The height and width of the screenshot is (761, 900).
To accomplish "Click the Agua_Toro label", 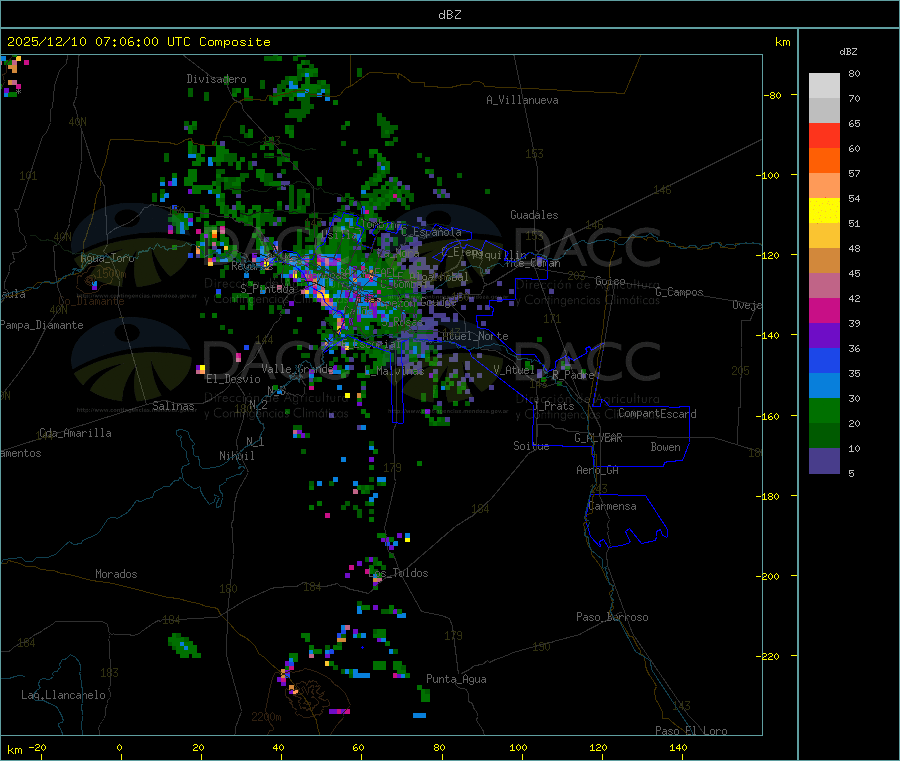I will pyautogui.click(x=107, y=258).
